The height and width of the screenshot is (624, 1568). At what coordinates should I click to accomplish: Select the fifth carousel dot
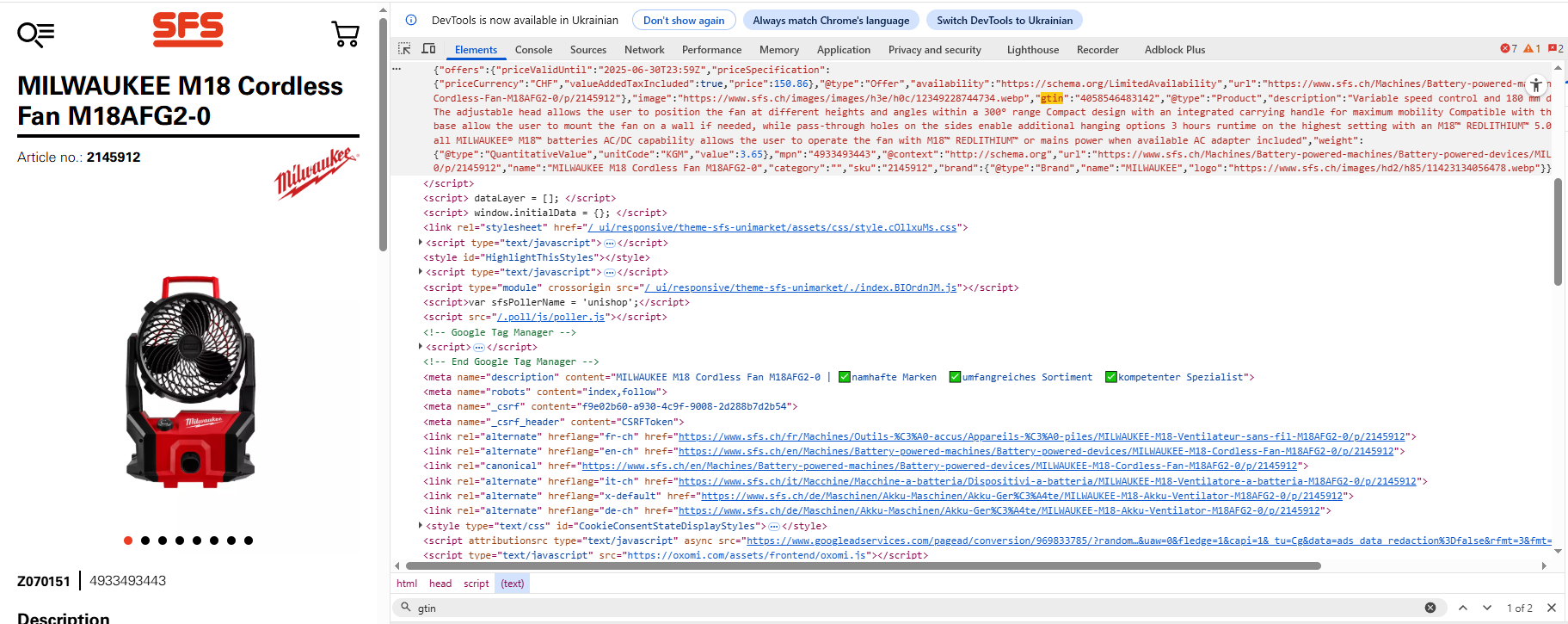[x=197, y=541]
